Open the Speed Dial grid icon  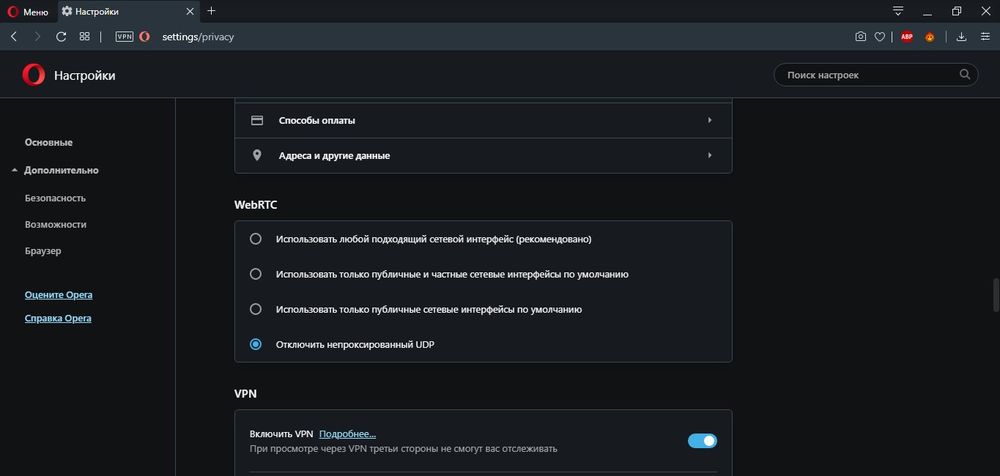(x=85, y=36)
